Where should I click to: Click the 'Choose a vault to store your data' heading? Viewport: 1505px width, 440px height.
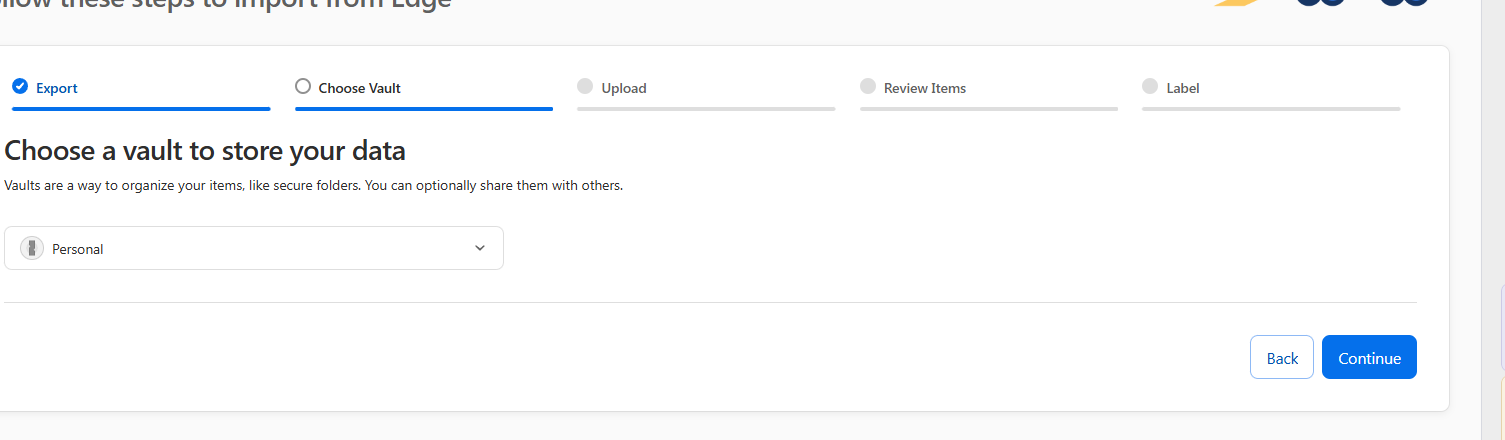point(205,151)
